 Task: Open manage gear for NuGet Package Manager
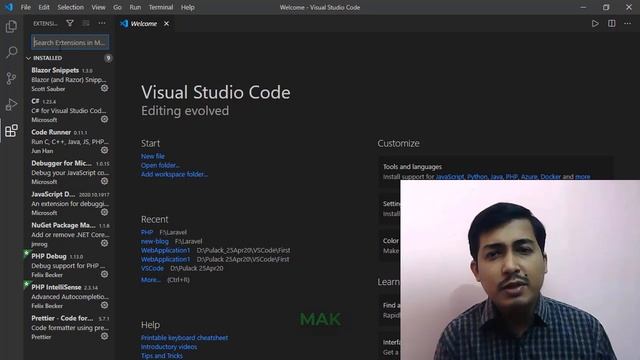[104, 243]
